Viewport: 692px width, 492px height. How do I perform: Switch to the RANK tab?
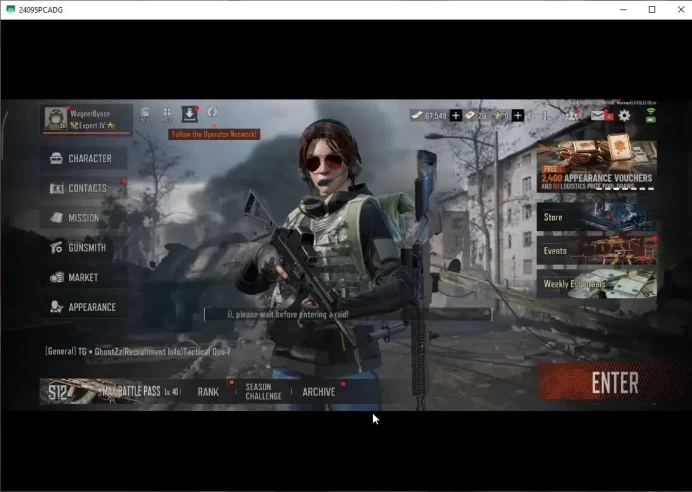point(208,392)
